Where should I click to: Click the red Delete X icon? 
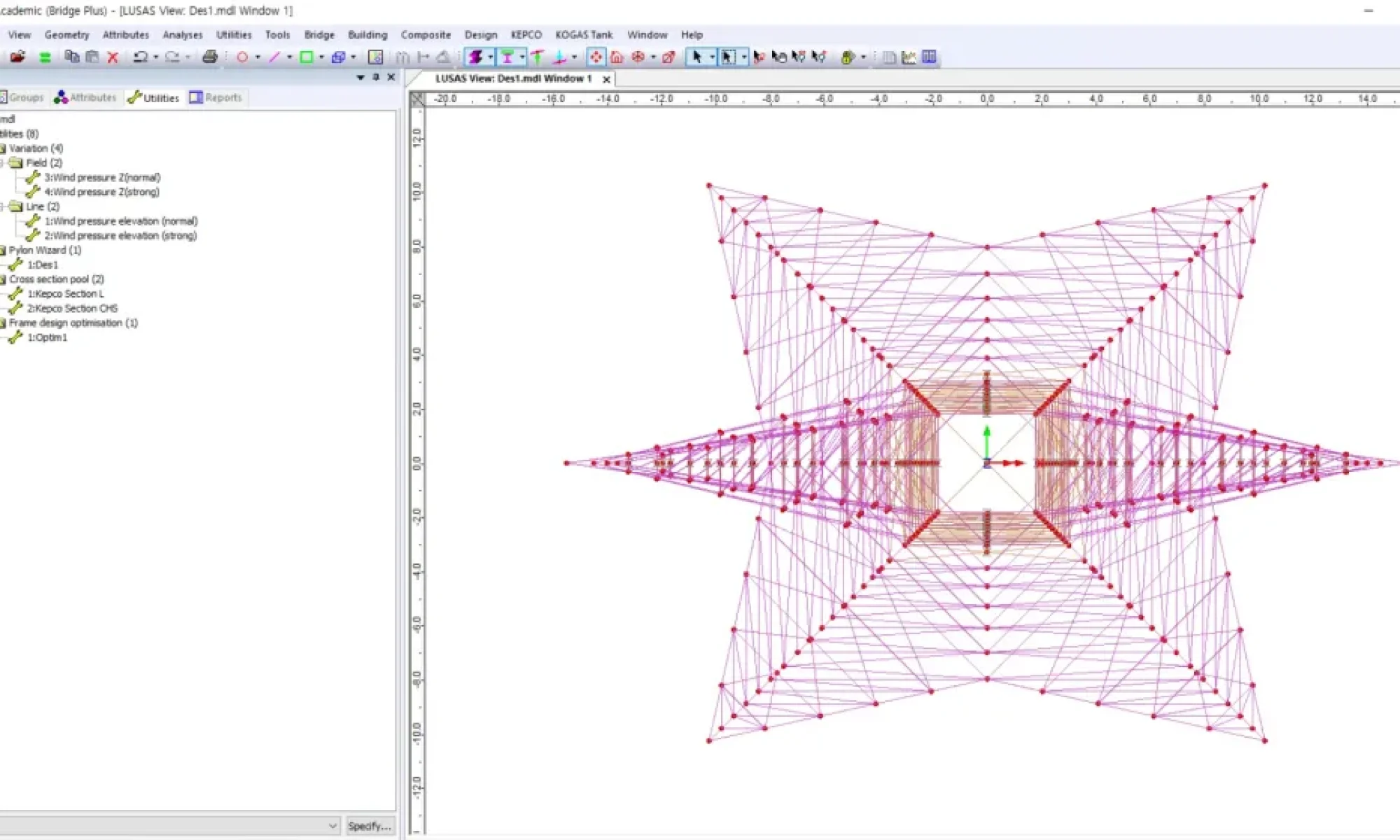point(113,57)
